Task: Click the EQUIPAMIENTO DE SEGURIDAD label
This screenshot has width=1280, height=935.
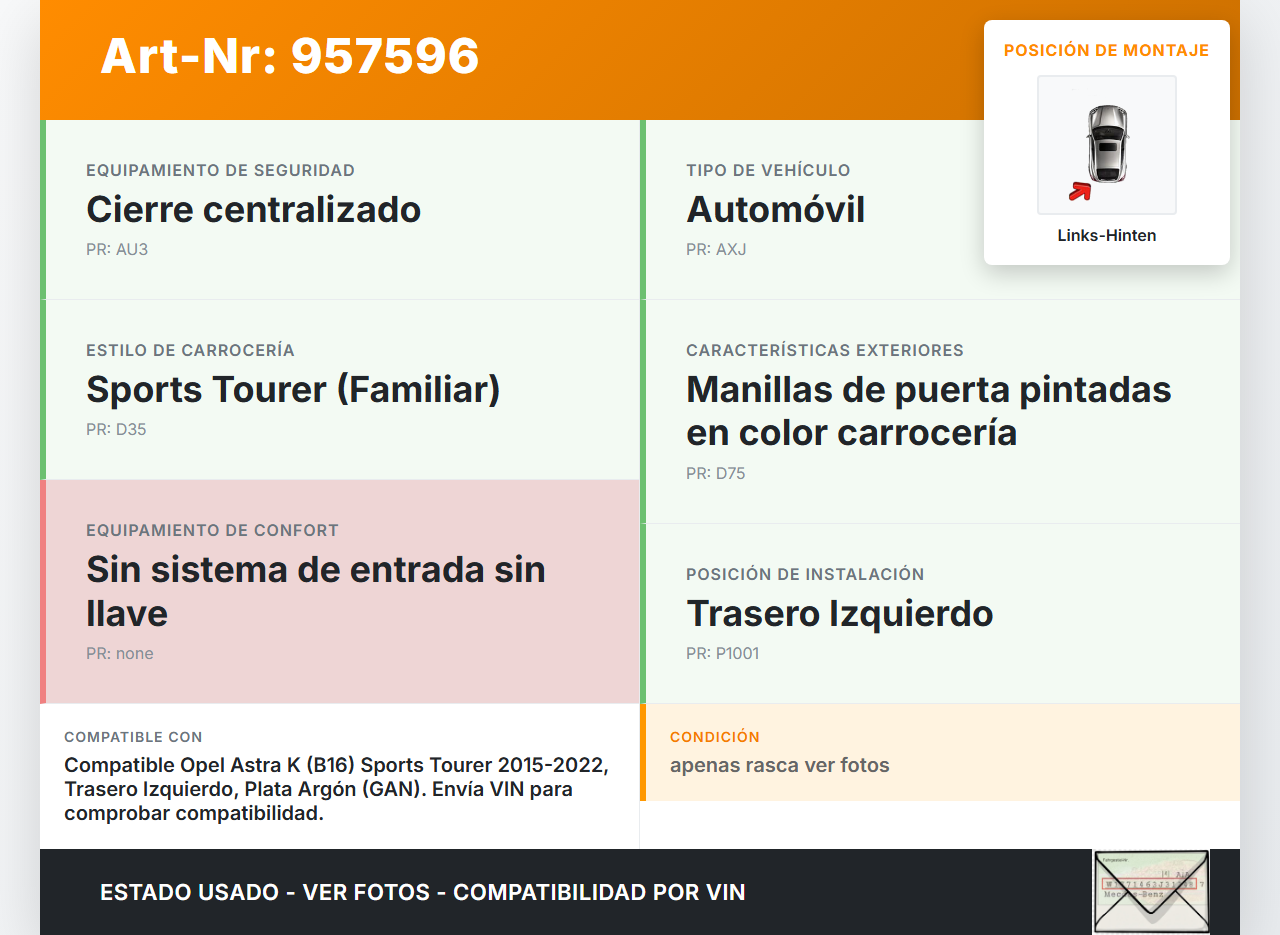Action: (x=221, y=170)
